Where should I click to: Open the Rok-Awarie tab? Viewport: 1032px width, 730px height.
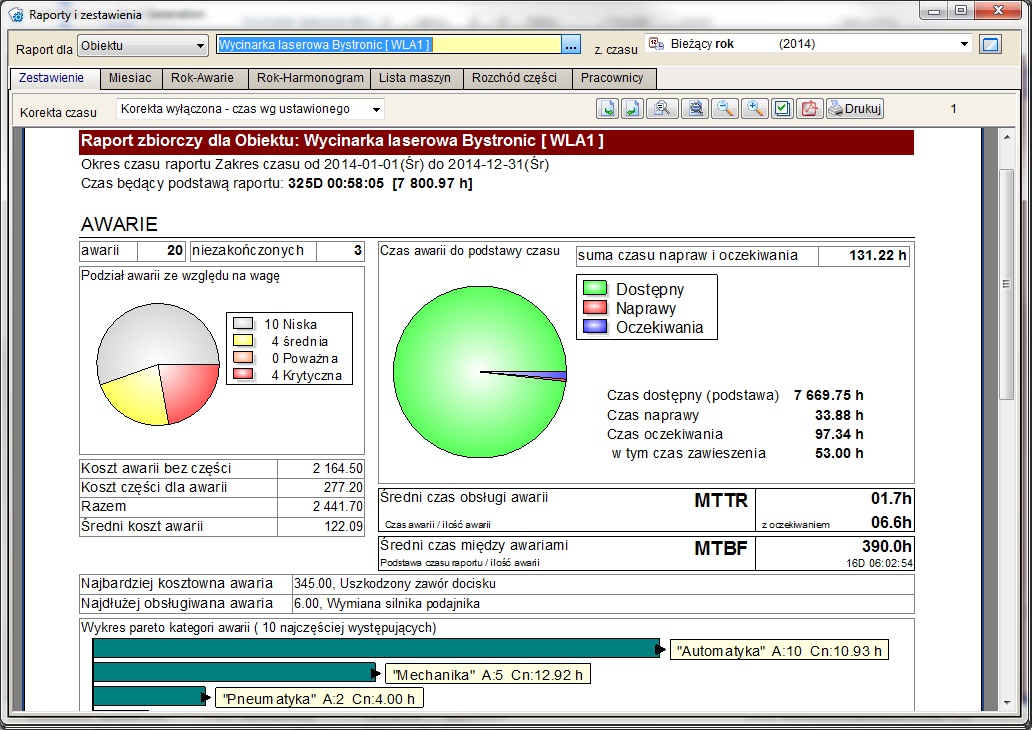click(203, 78)
